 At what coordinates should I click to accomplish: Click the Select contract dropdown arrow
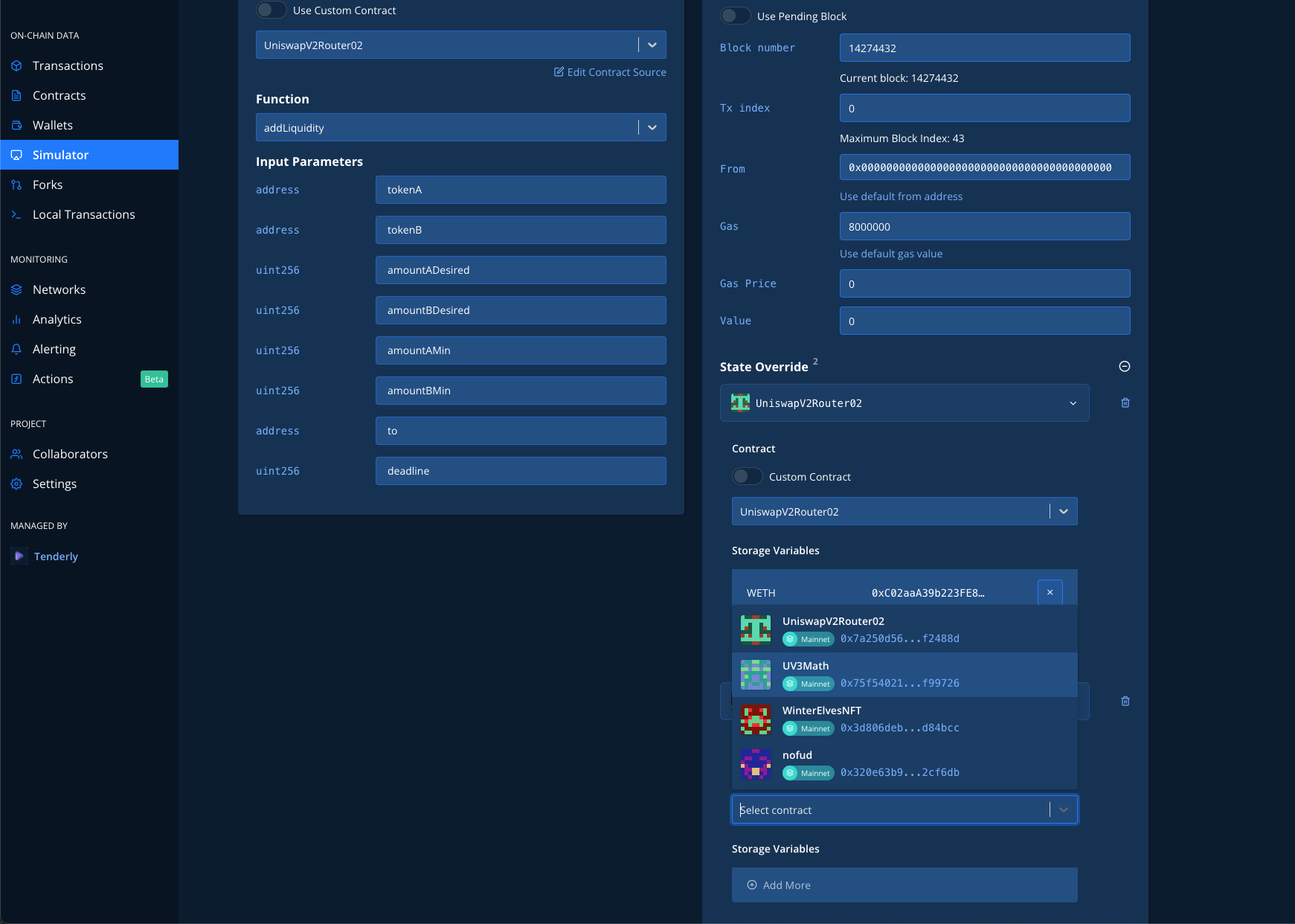tap(1064, 809)
